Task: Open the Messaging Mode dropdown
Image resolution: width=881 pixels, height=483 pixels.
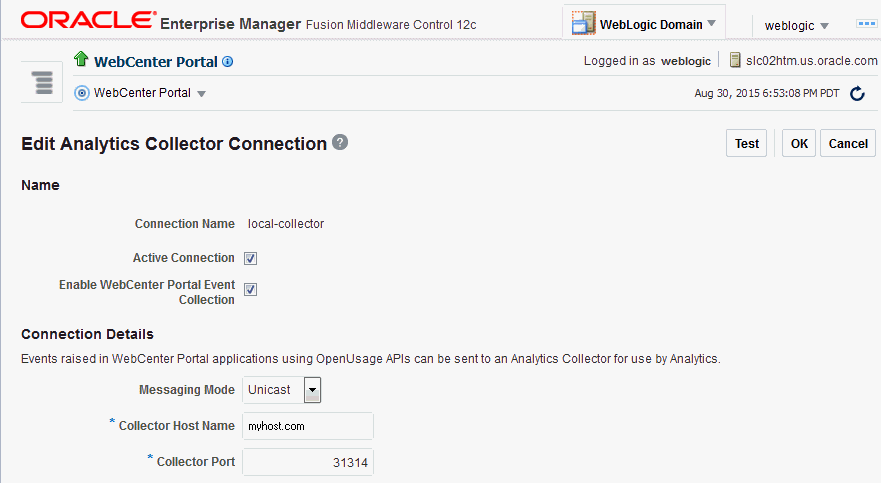Action: [312, 390]
